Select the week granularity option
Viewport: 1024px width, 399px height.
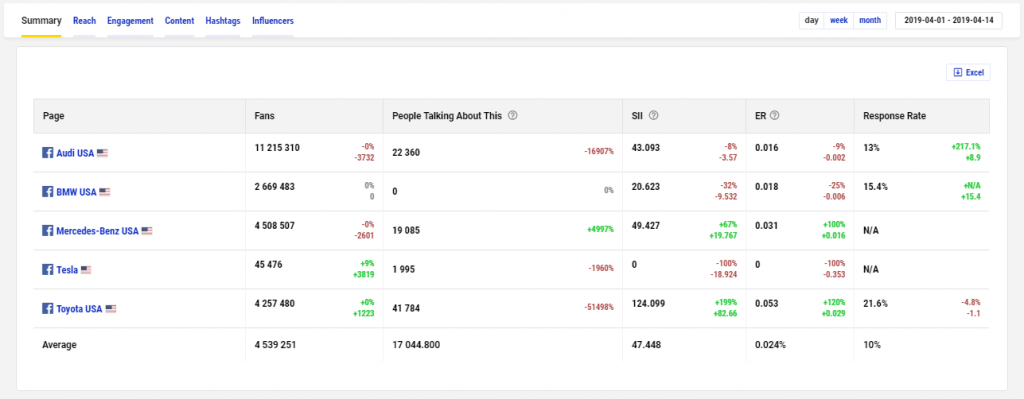point(839,20)
